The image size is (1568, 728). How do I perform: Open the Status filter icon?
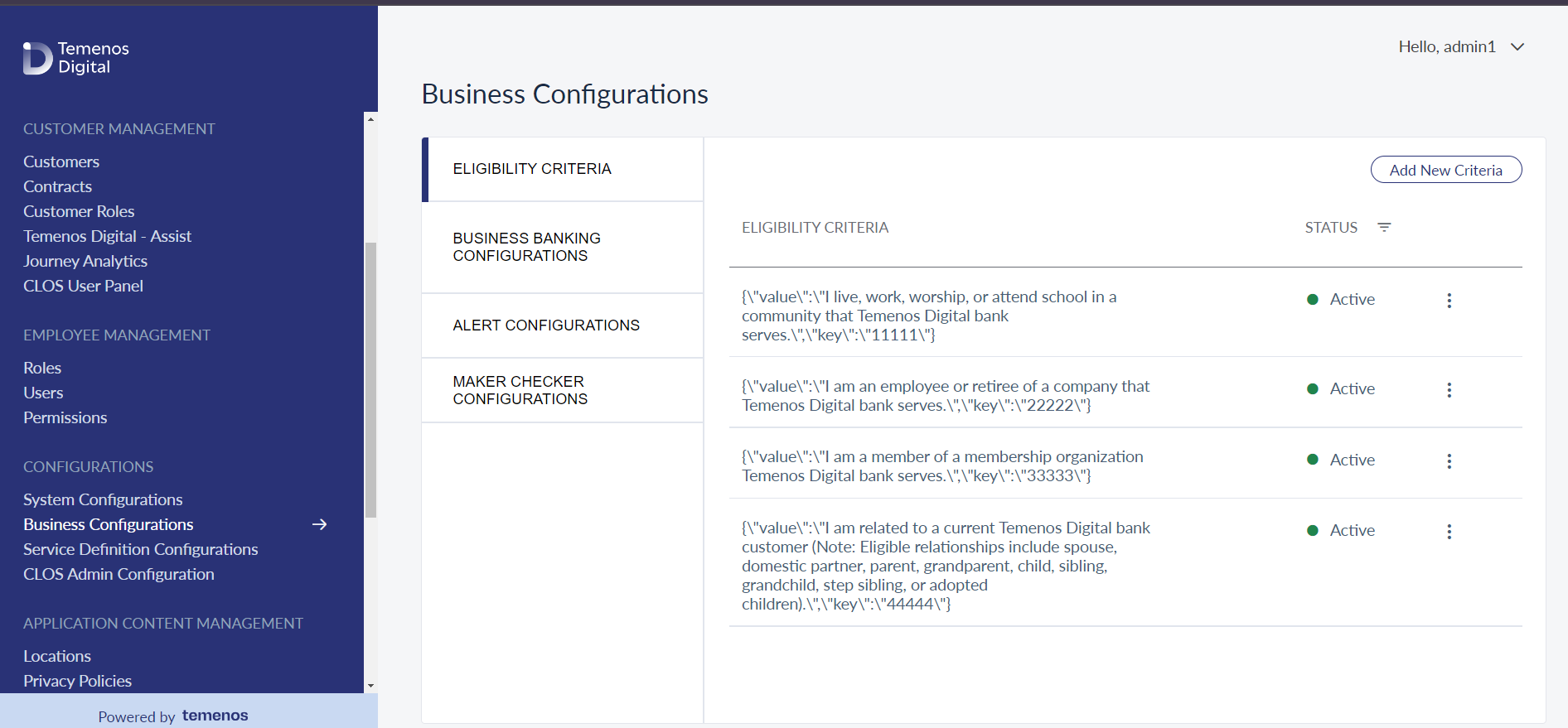1384,227
